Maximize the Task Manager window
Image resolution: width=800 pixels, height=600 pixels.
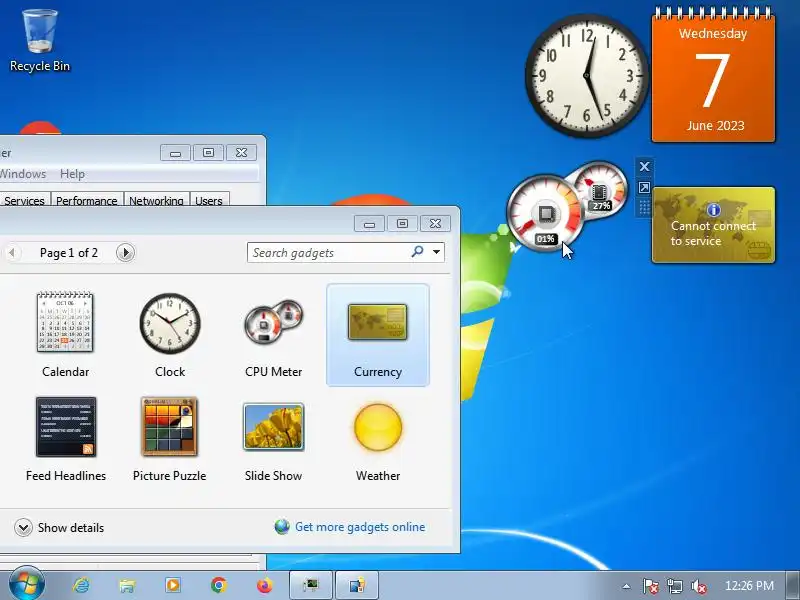point(208,153)
